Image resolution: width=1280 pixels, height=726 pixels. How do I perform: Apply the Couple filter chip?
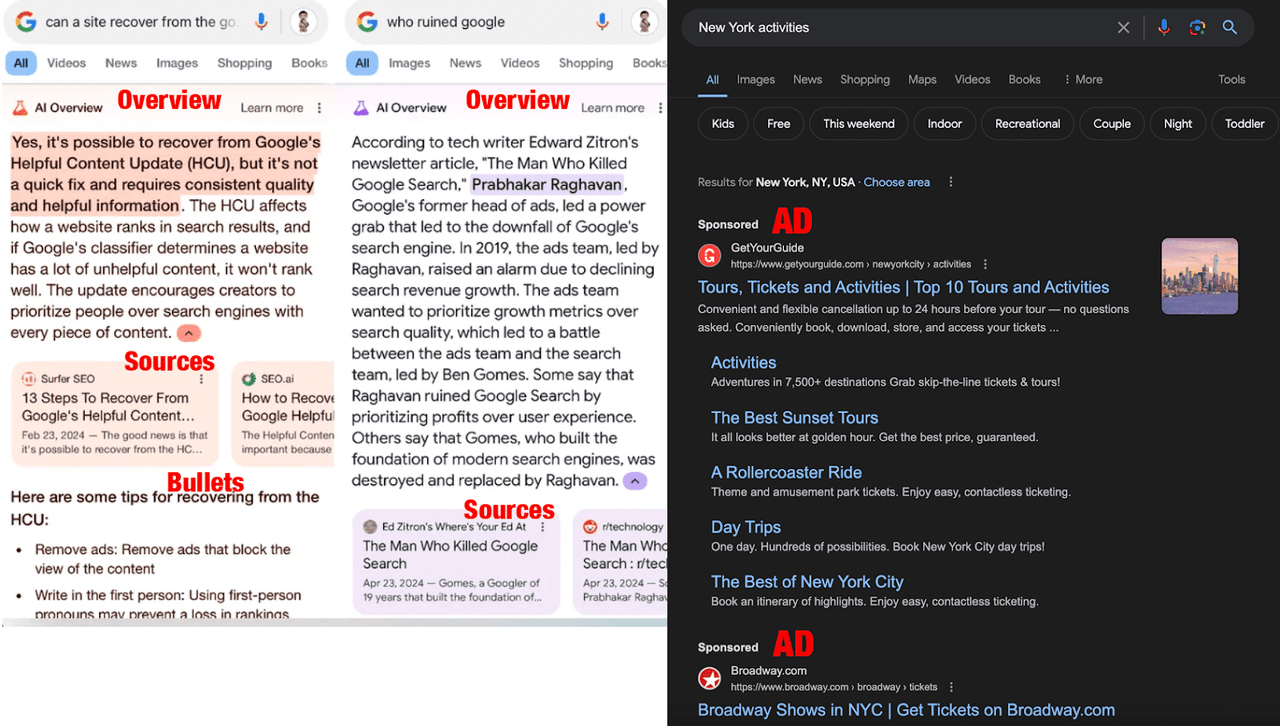[x=1112, y=124]
